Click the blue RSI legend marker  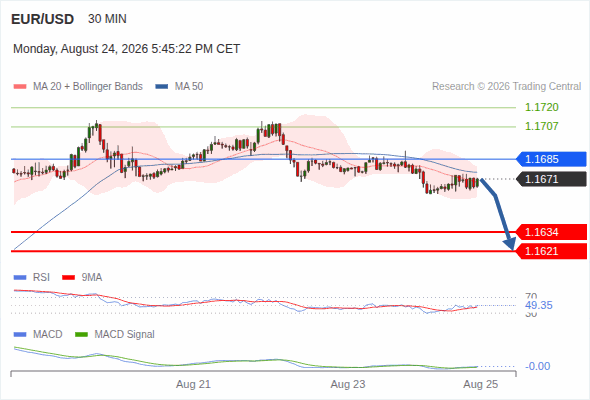point(20,278)
